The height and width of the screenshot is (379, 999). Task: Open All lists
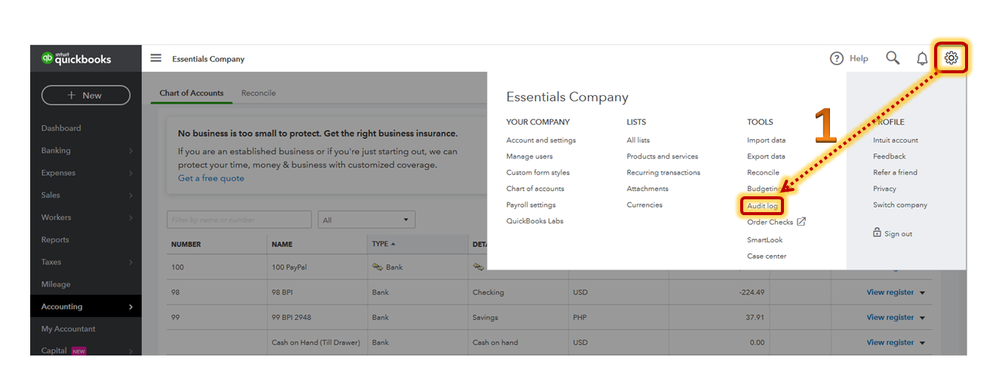[638, 140]
